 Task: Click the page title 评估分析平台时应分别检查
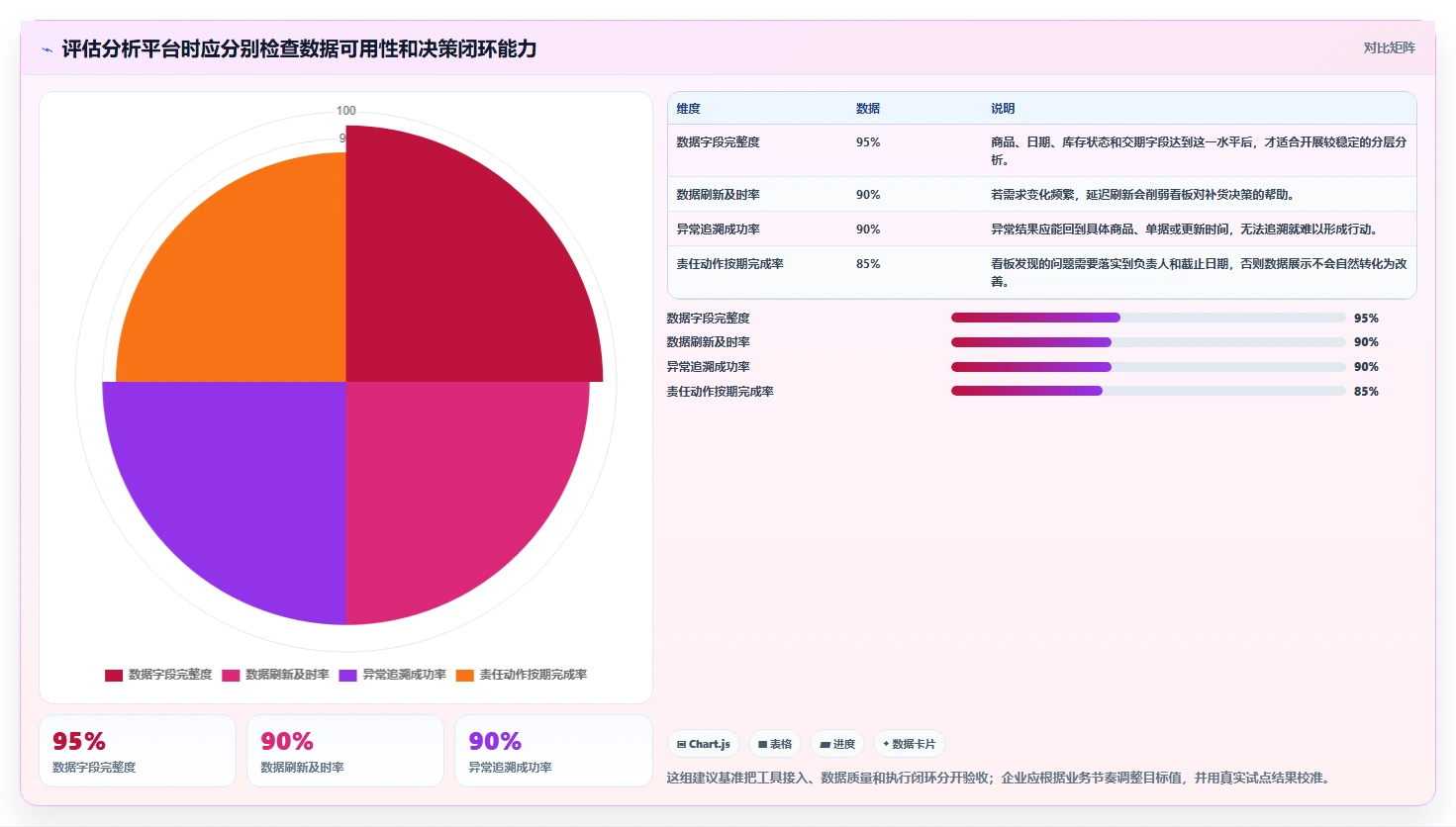pyautogui.click(x=299, y=48)
